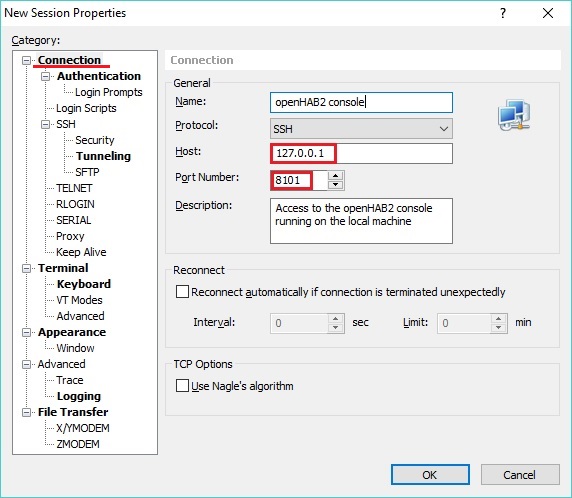Image resolution: width=572 pixels, height=498 pixels.
Task: Select the File Transfer category
Action: click(x=73, y=412)
